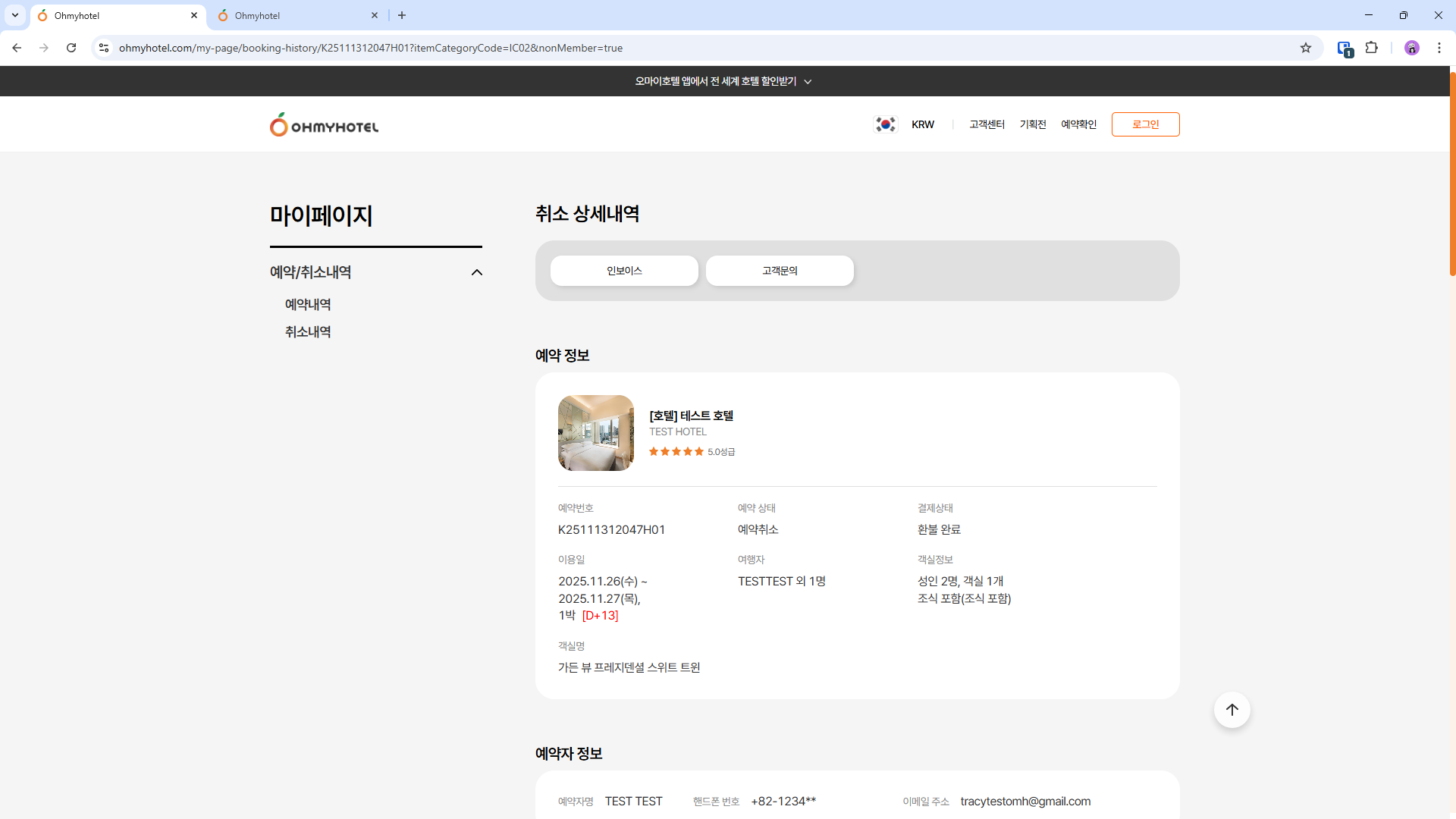Click the browser back arrow
Image resolution: width=1456 pixels, height=819 pixels.
pos(17,48)
